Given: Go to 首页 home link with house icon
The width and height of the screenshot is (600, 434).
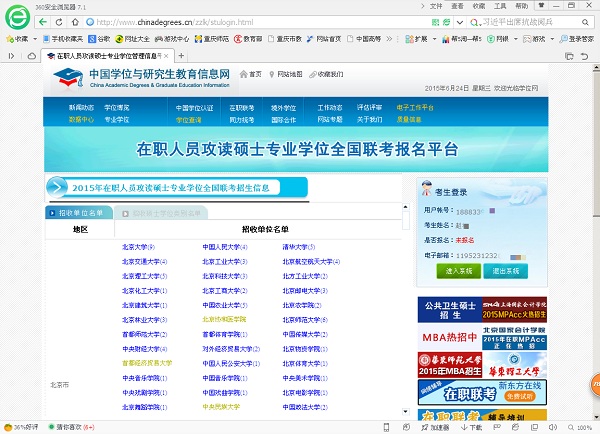Looking at the screenshot, I should [251, 74].
